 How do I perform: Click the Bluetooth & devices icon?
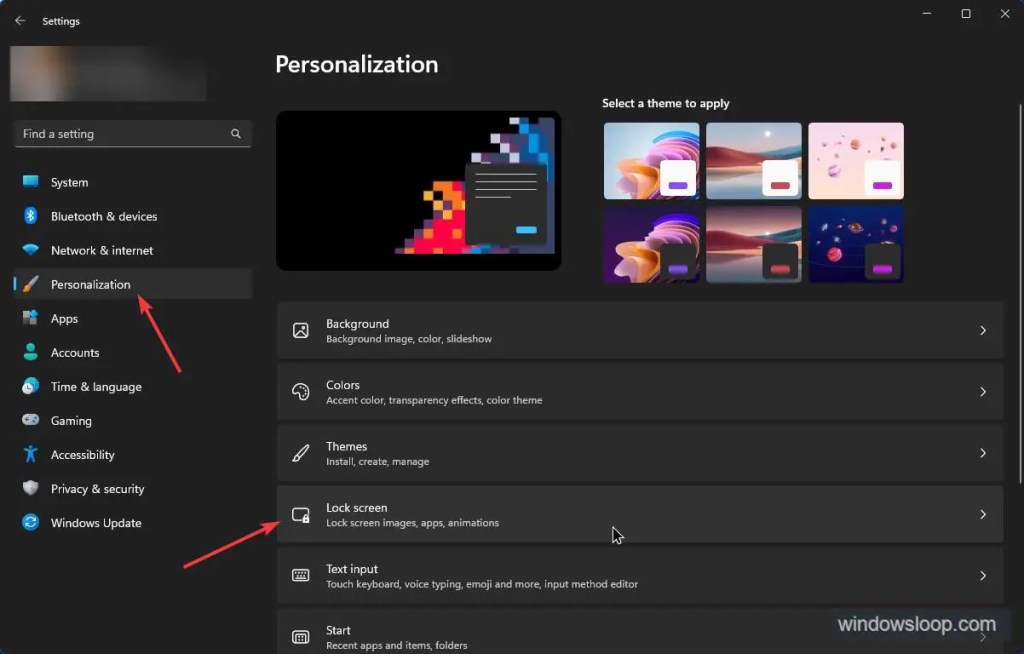tap(31, 216)
